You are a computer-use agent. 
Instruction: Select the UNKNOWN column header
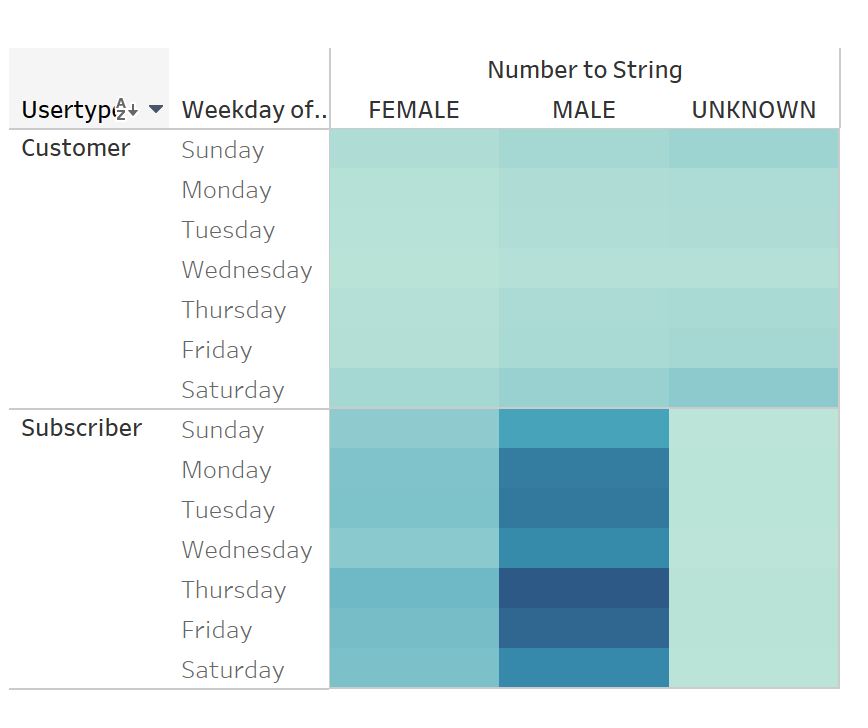(x=754, y=110)
